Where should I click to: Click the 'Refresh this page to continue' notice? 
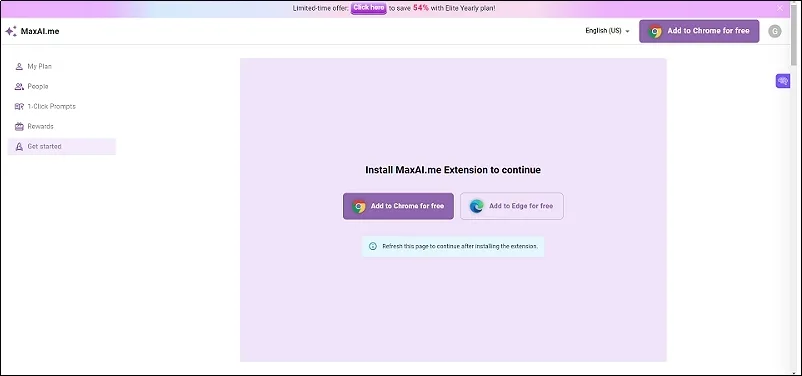coord(453,246)
